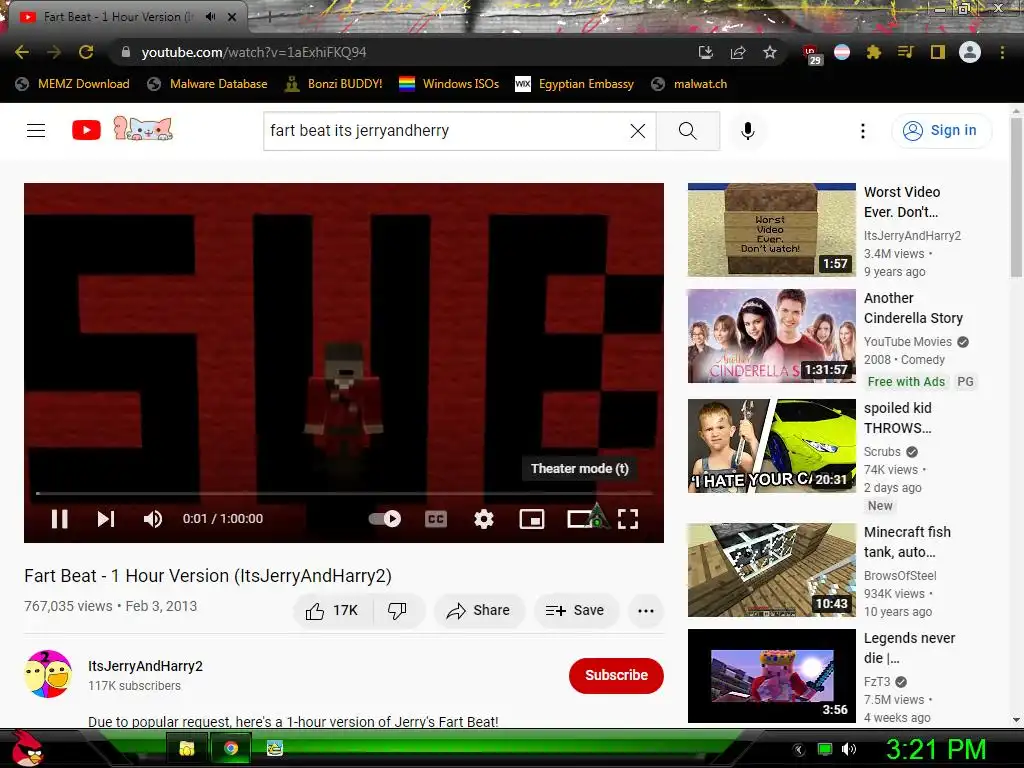Viewport: 1024px width, 768px height.
Task: Mute the video player volume
Action: tap(153, 519)
